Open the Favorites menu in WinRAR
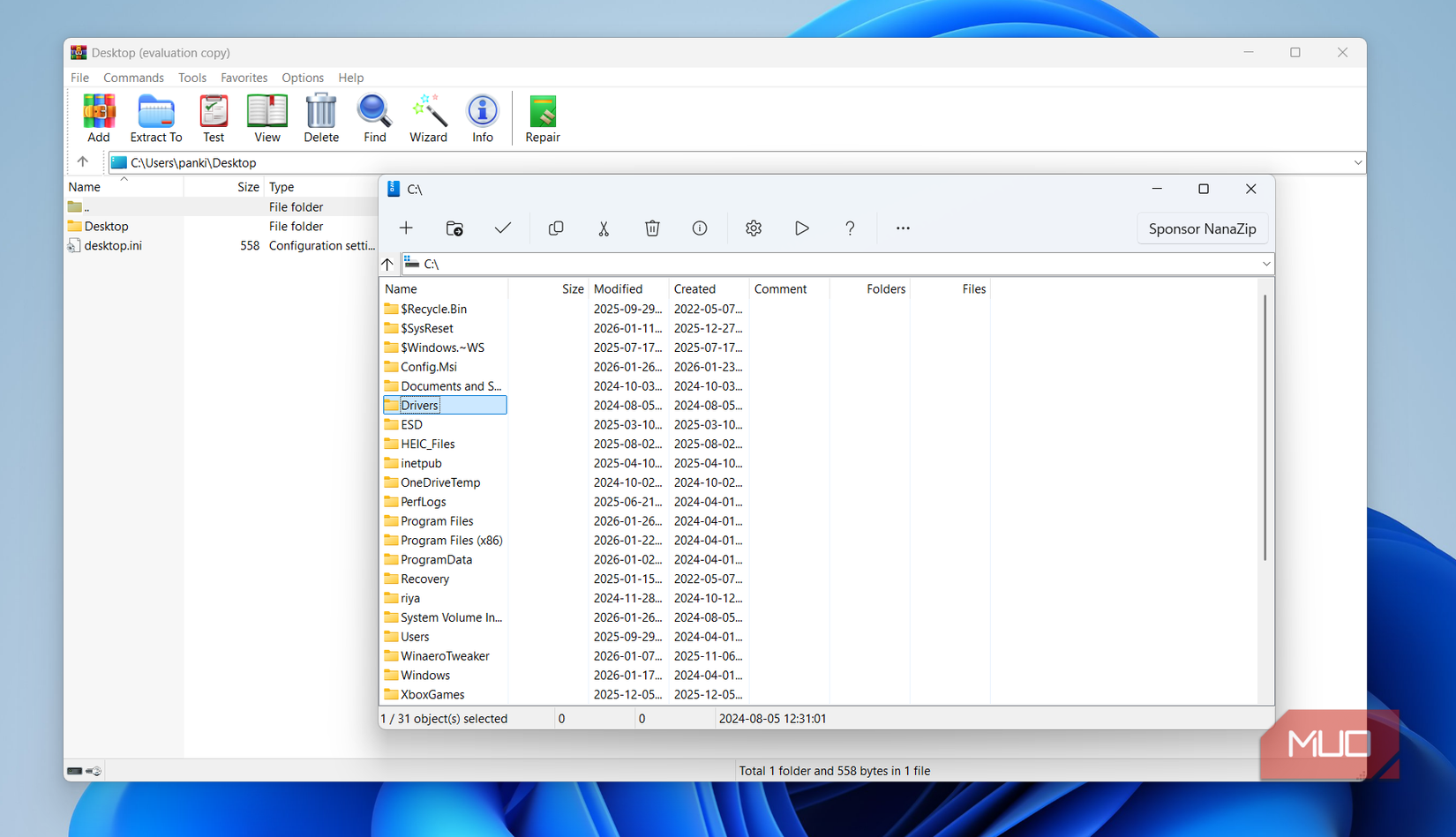The height and width of the screenshot is (837, 1456). click(x=244, y=78)
